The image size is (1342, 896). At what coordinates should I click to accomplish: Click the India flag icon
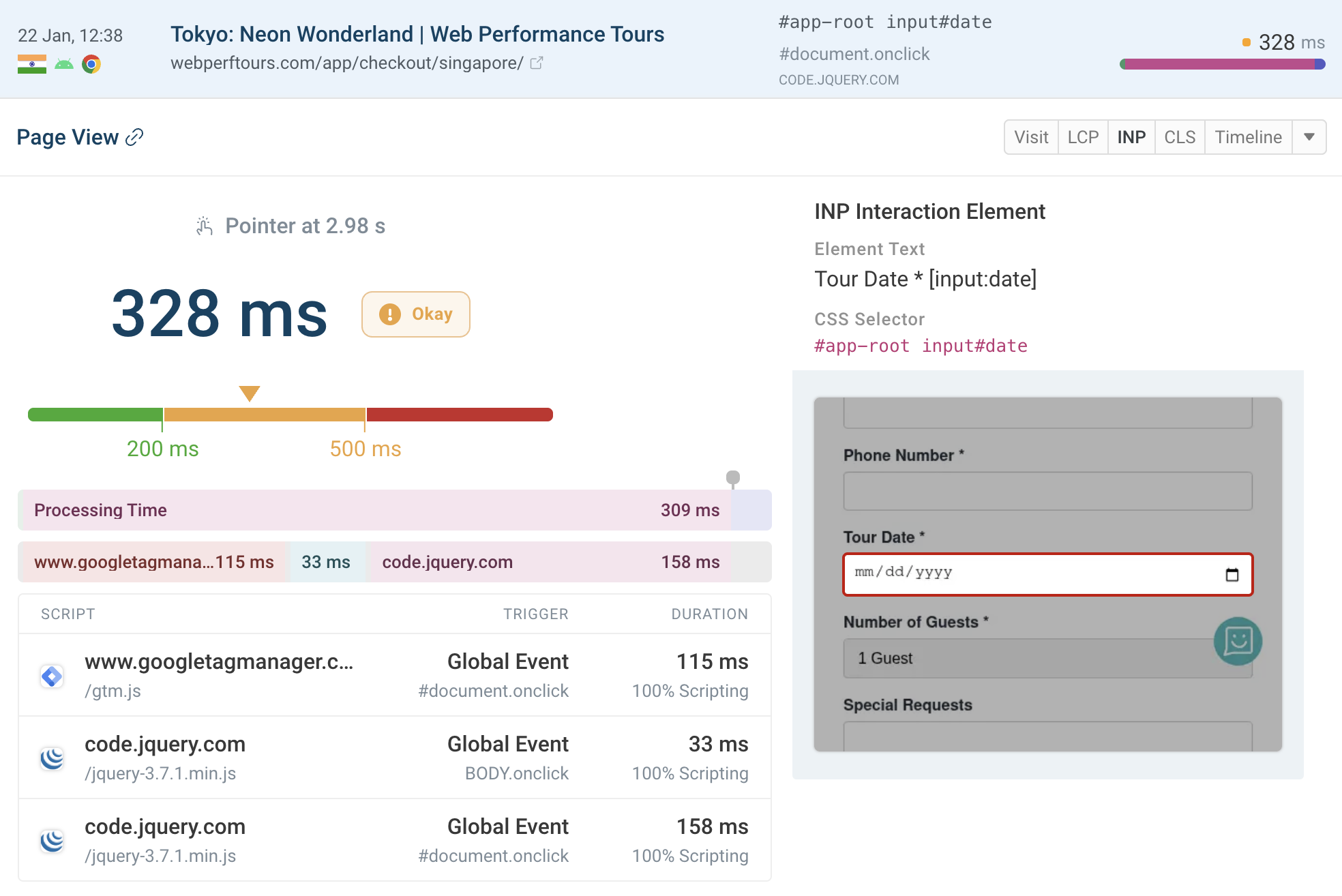(x=32, y=65)
